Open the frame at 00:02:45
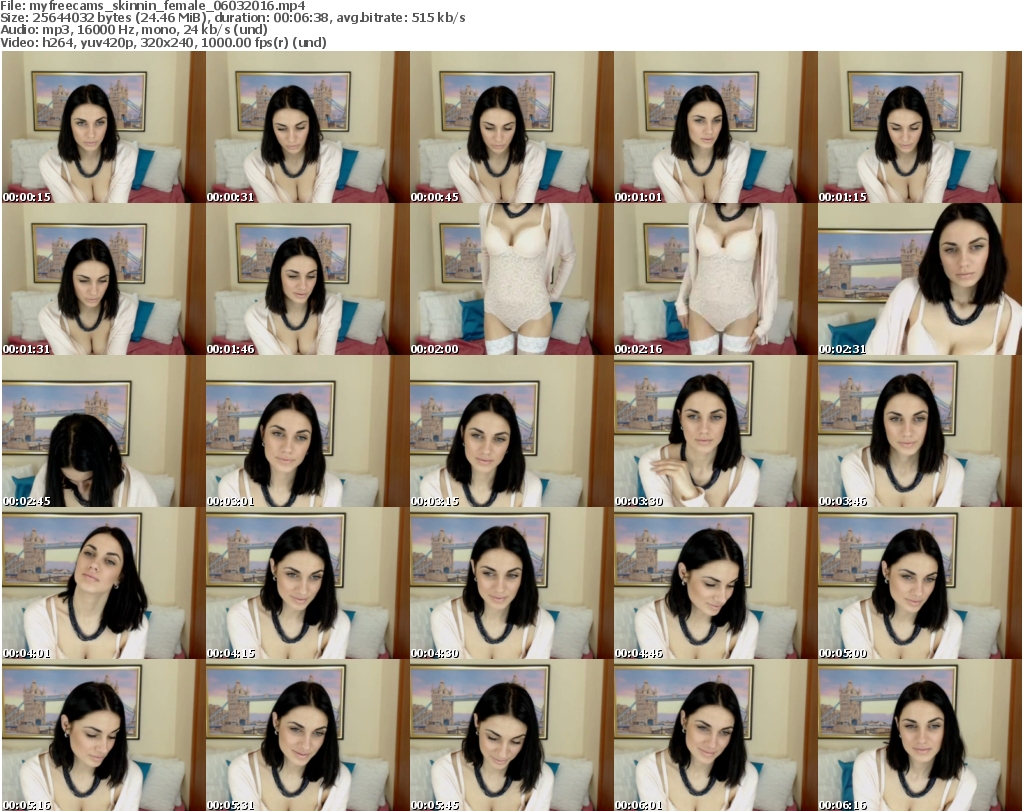1024x811 pixels. click(x=103, y=431)
